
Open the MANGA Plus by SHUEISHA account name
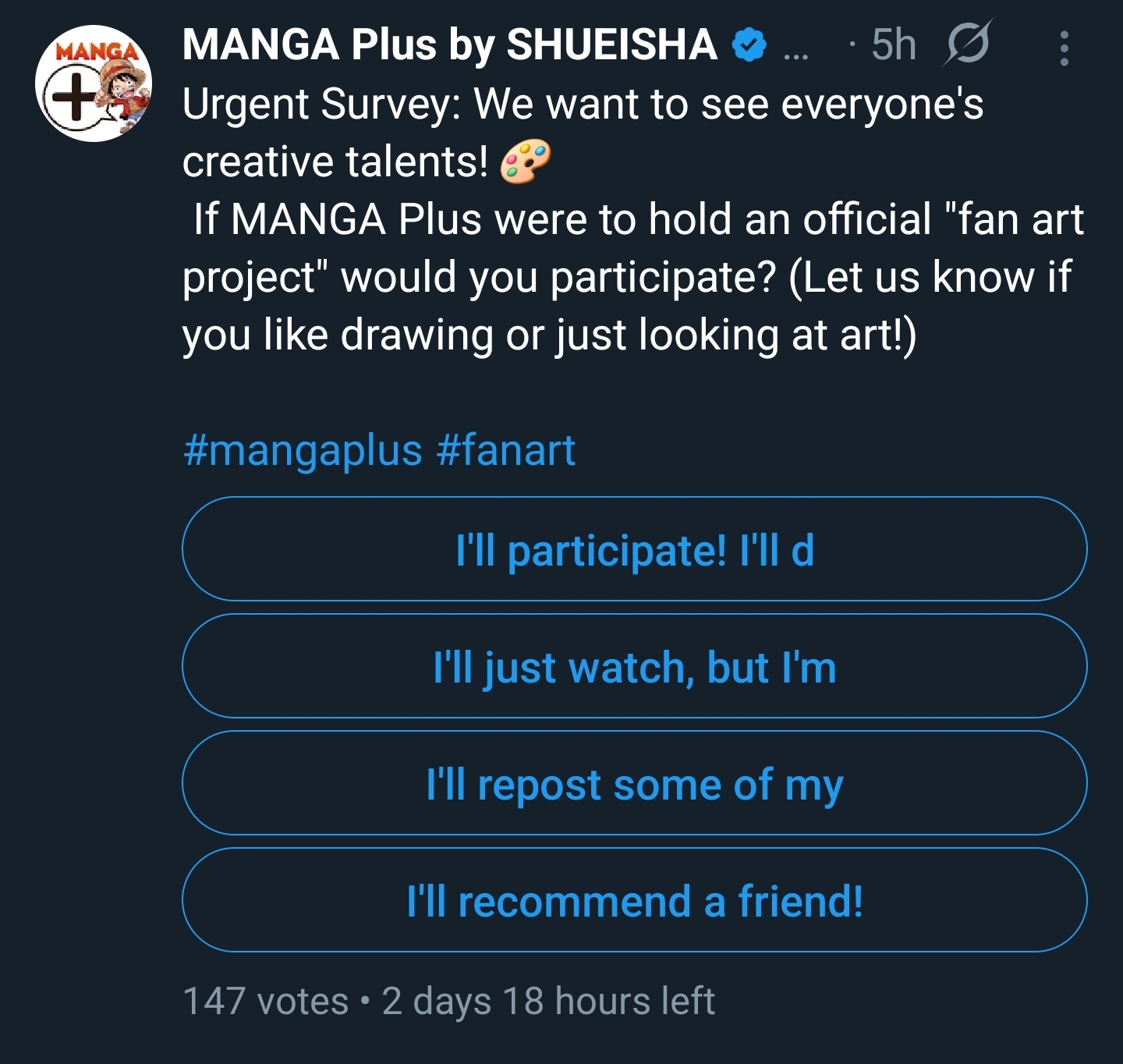[x=449, y=44]
